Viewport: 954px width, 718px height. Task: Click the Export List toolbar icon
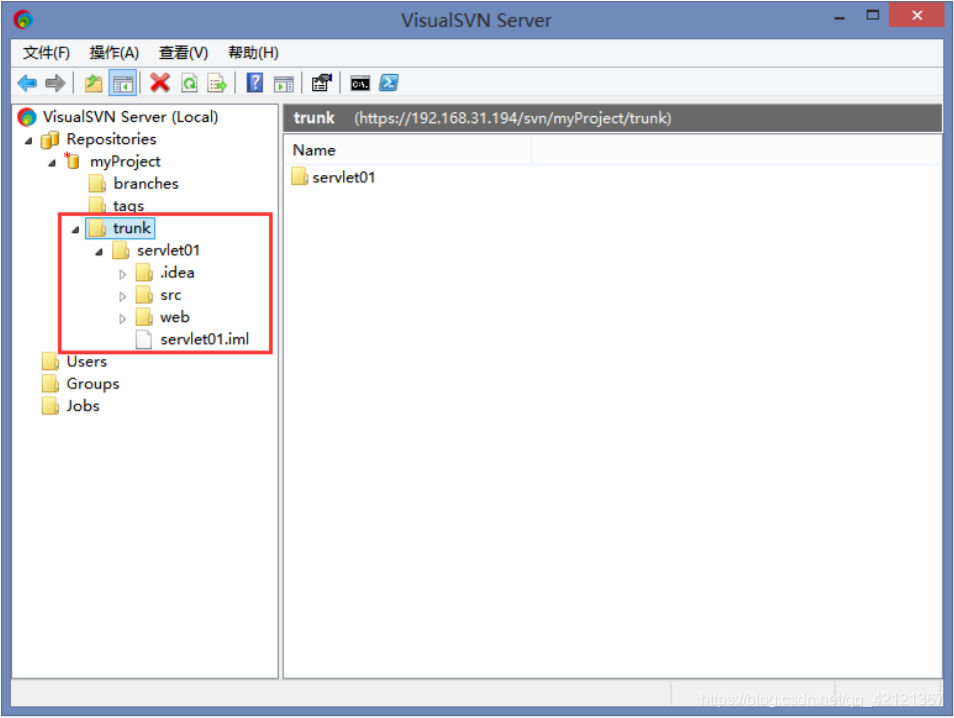(x=217, y=83)
